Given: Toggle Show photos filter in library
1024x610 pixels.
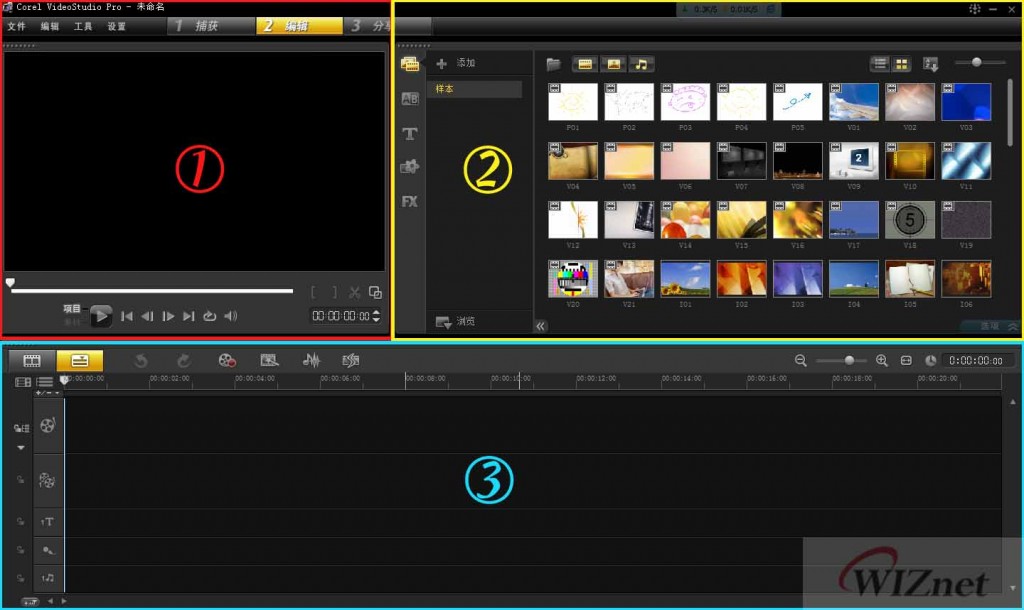Looking at the screenshot, I should coord(613,64).
